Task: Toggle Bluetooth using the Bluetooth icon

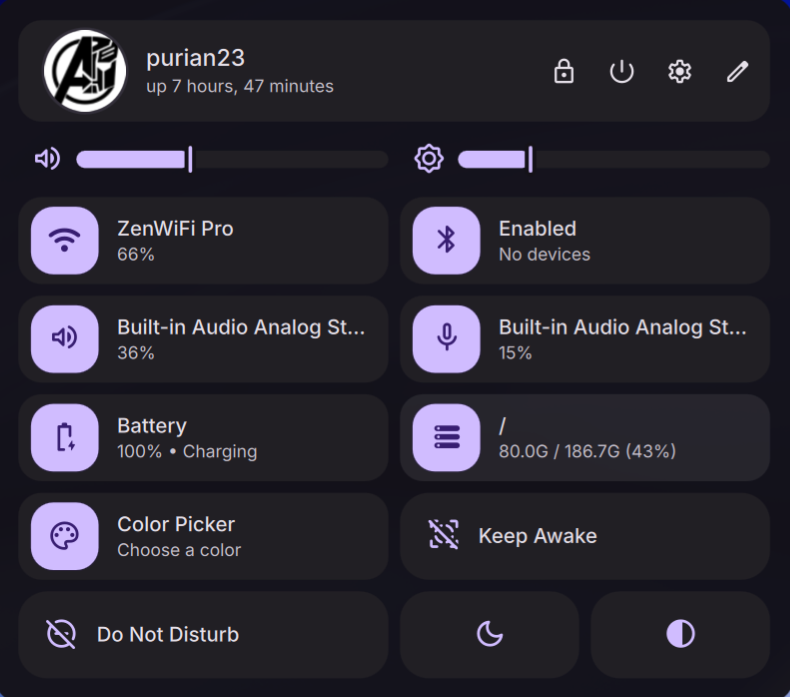Action: (446, 240)
